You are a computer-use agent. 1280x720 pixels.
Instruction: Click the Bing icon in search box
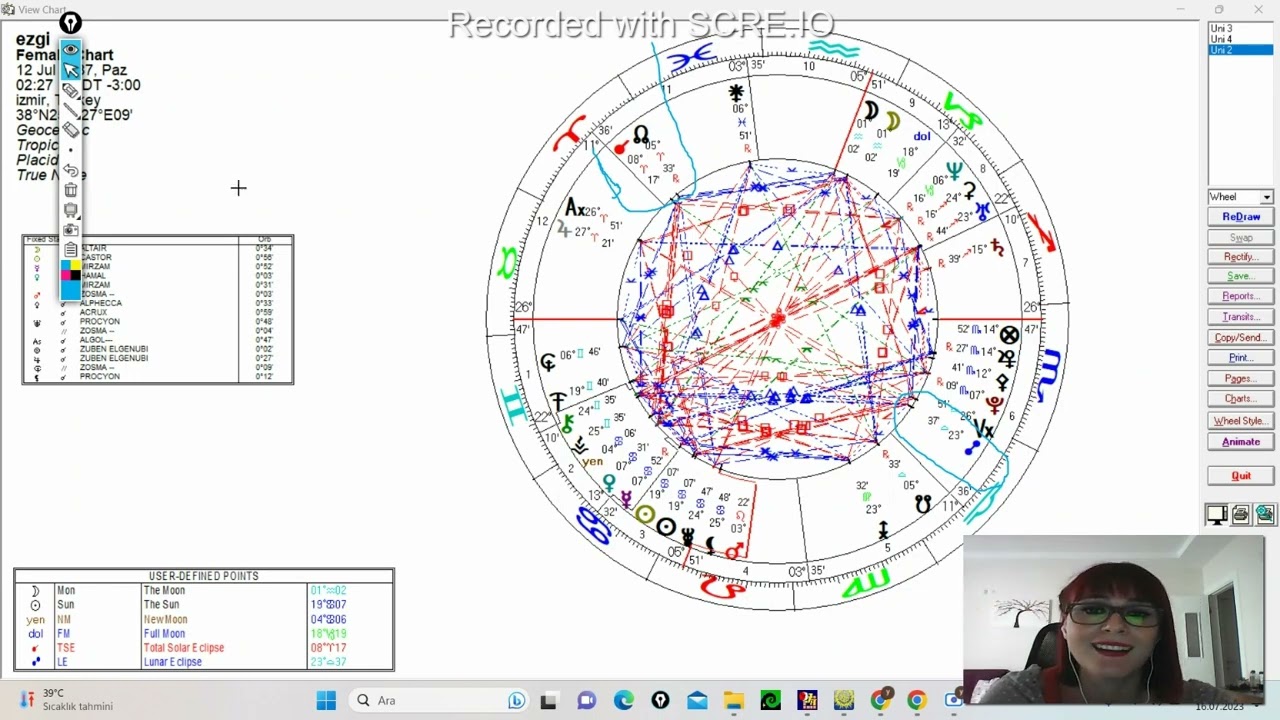(x=516, y=701)
